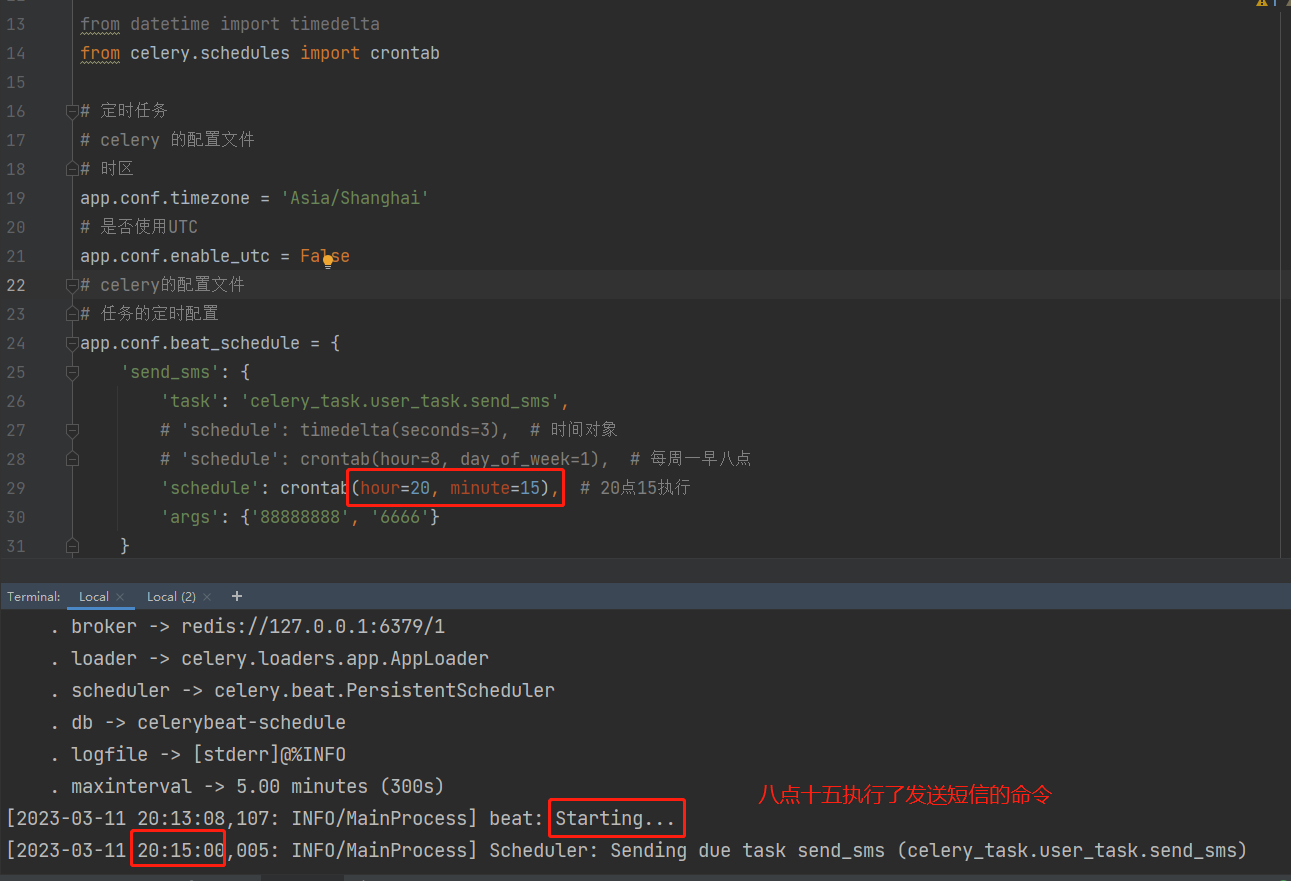Click the imported name crontab on line 14
This screenshot has height=881, width=1291.
coord(405,53)
